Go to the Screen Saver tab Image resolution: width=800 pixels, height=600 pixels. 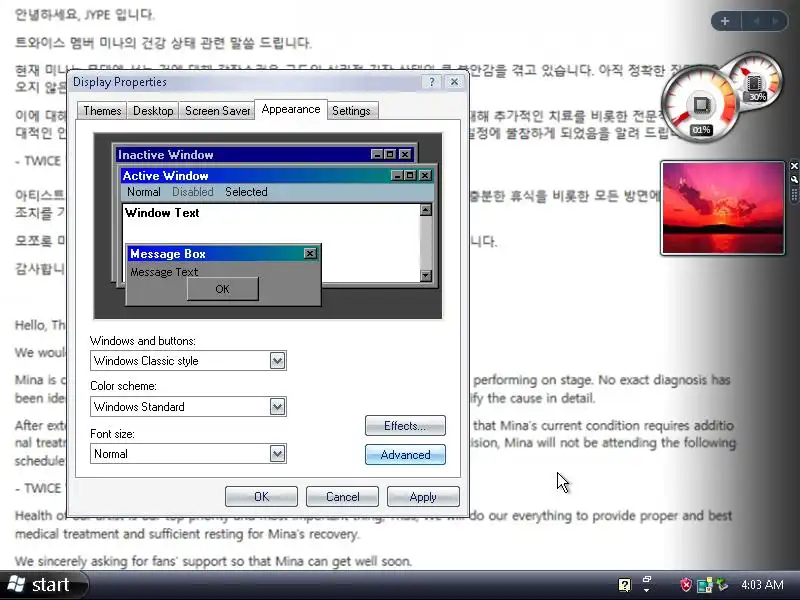click(217, 111)
